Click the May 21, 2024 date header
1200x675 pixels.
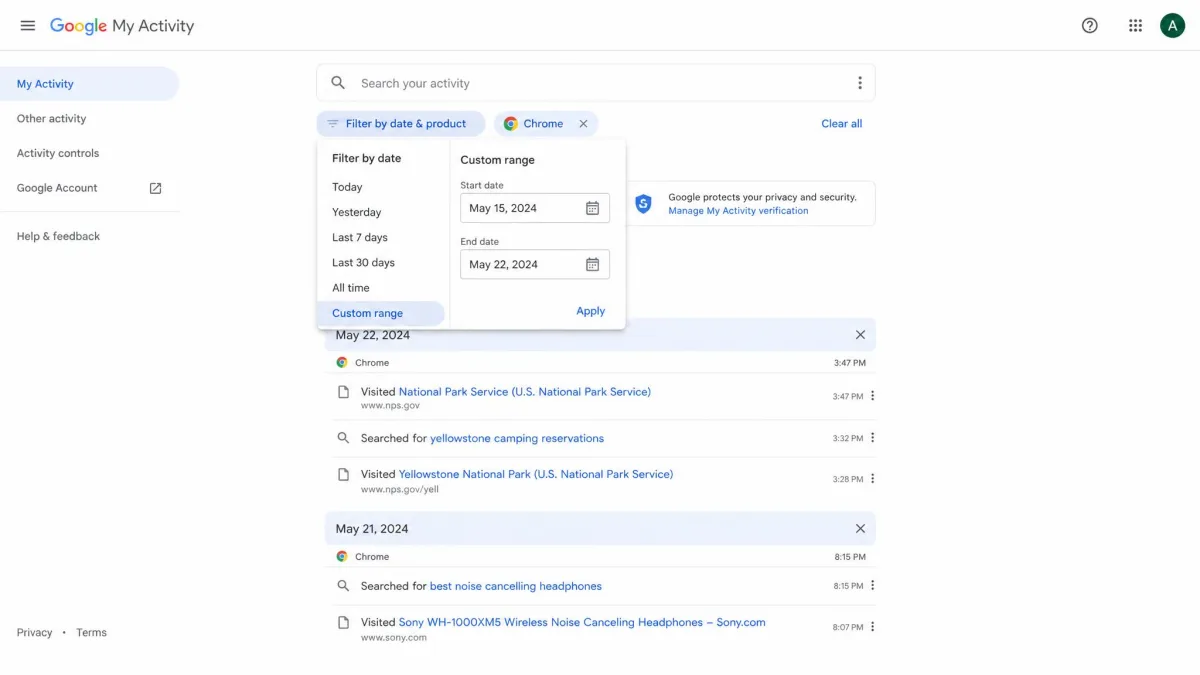click(372, 528)
